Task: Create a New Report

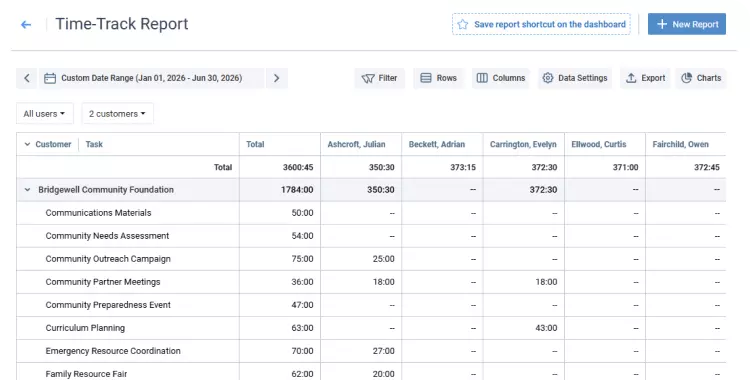Action: point(686,24)
